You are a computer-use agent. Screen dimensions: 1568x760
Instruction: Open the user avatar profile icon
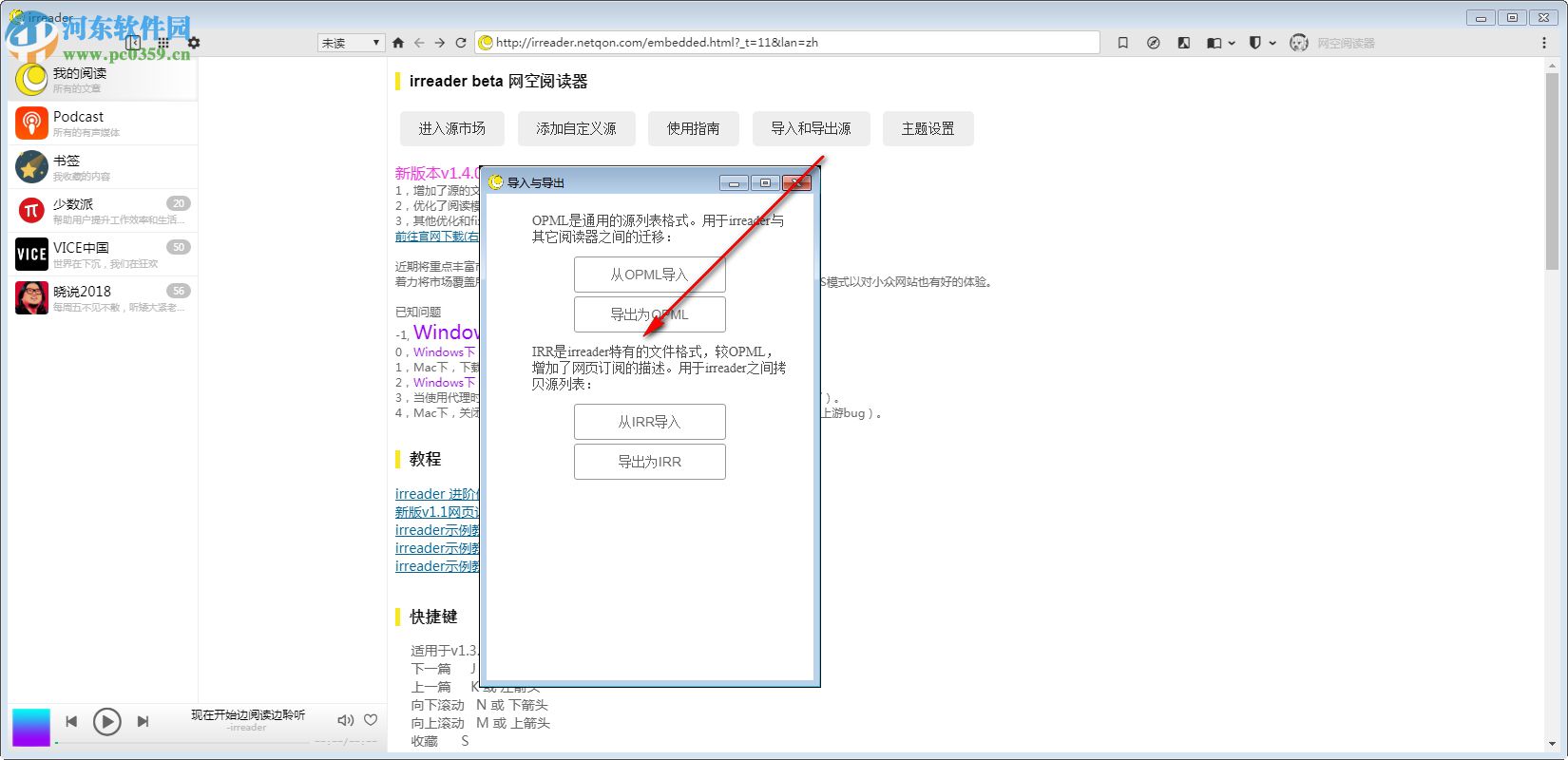(x=1299, y=43)
